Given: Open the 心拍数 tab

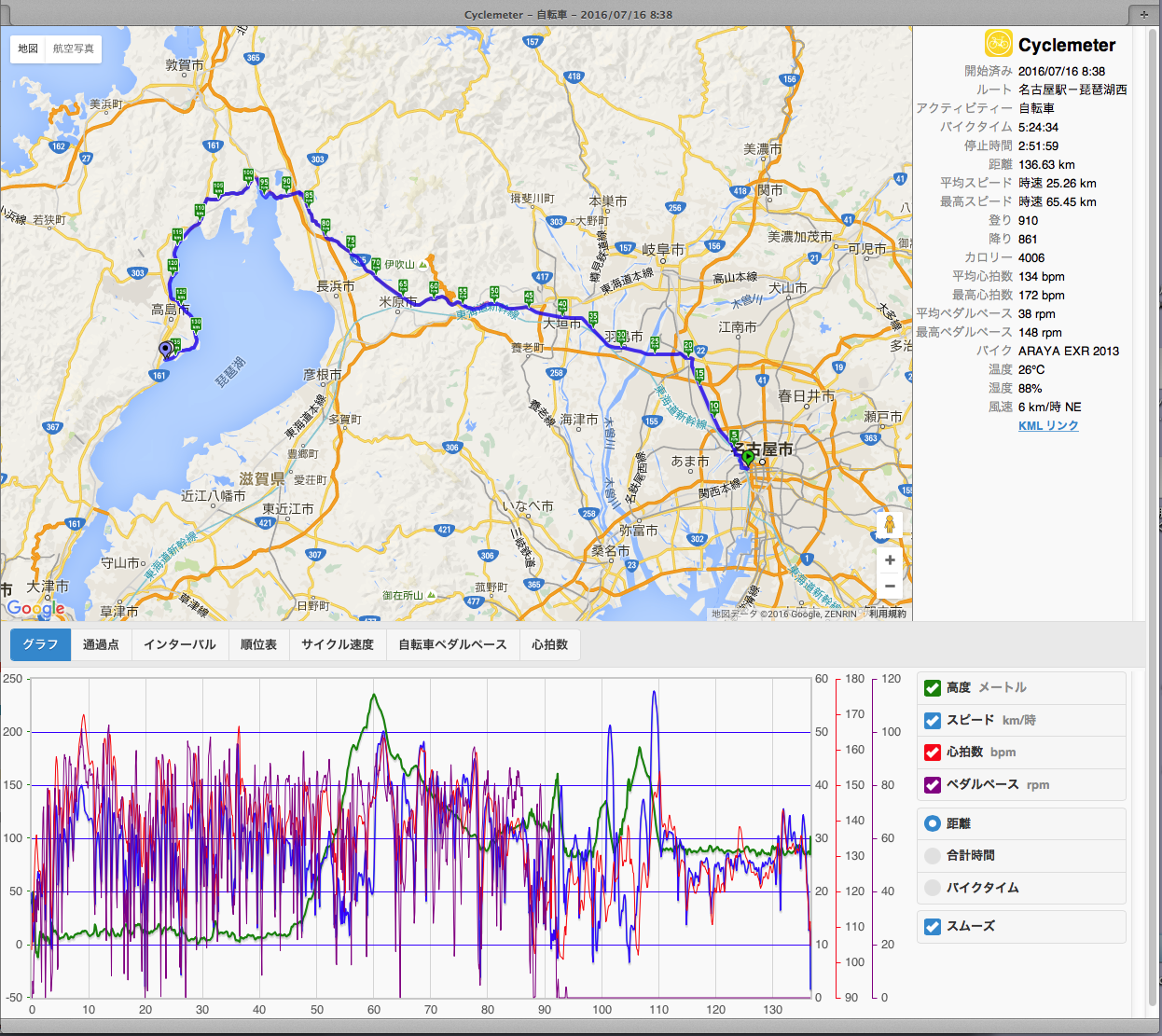Looking at the screenshot, I should tap(550, 644).
